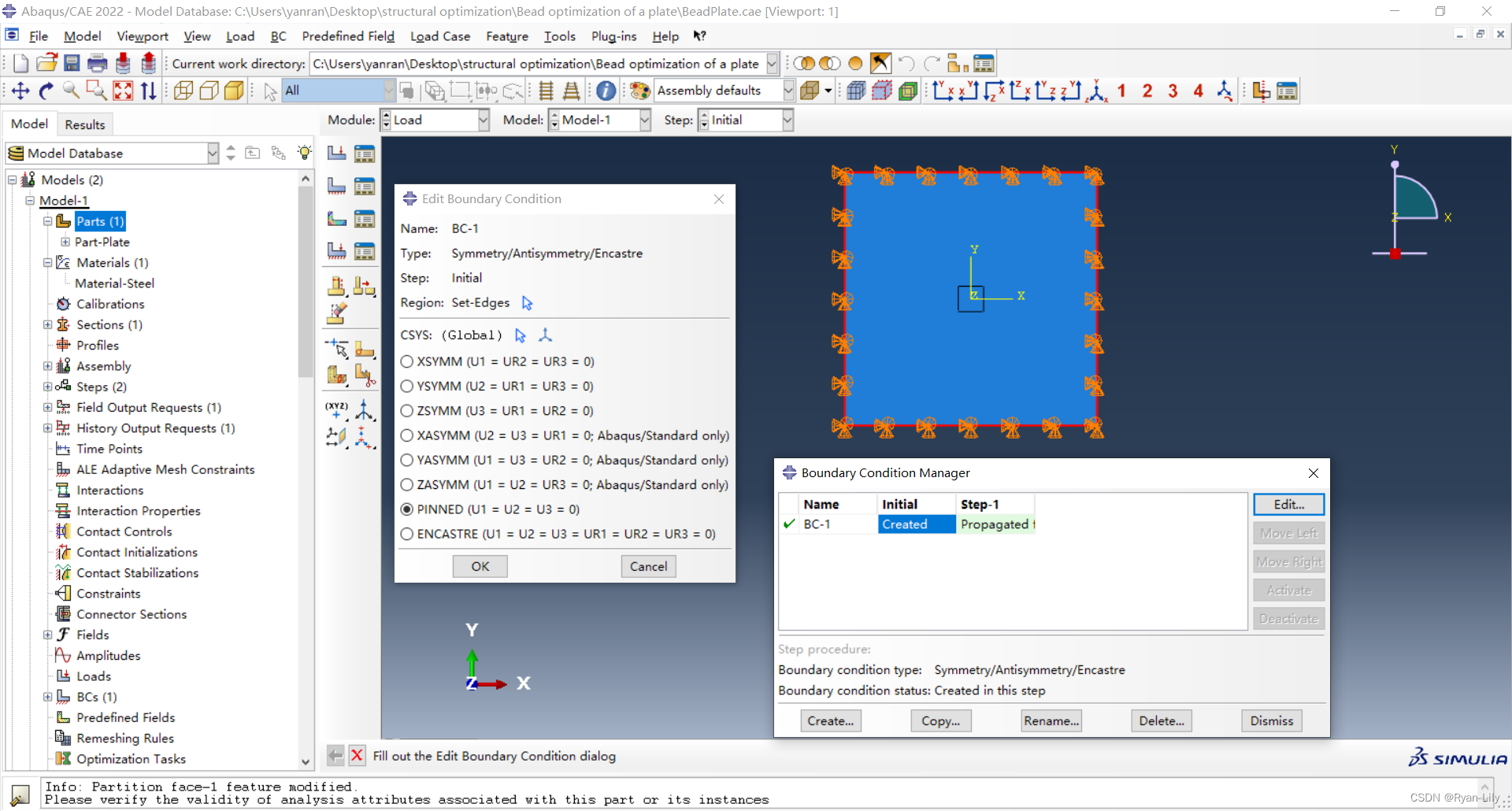Apply the isometric view icon

[1096, 91]
